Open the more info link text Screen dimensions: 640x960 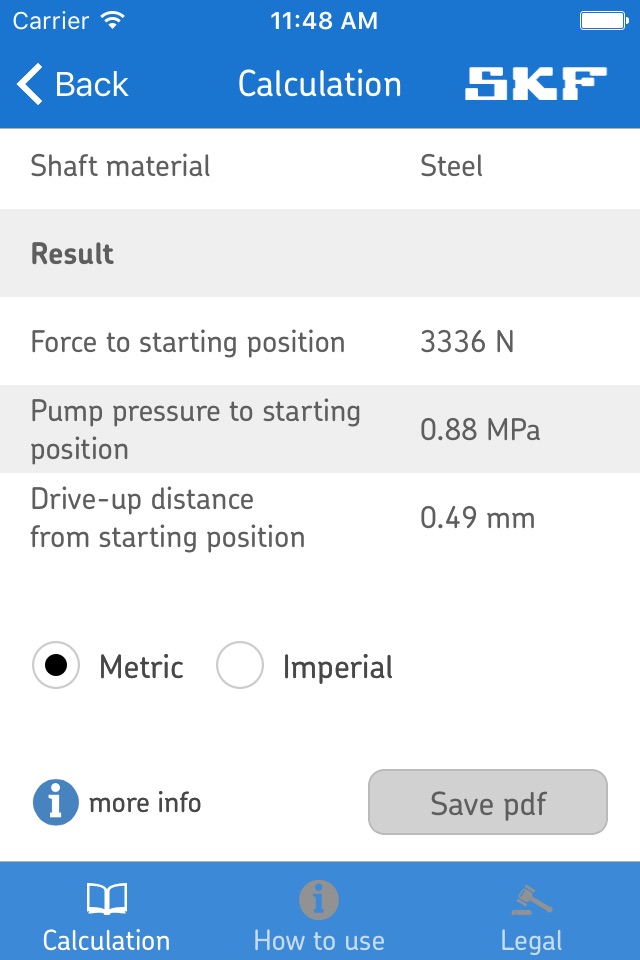pos(145,803)
